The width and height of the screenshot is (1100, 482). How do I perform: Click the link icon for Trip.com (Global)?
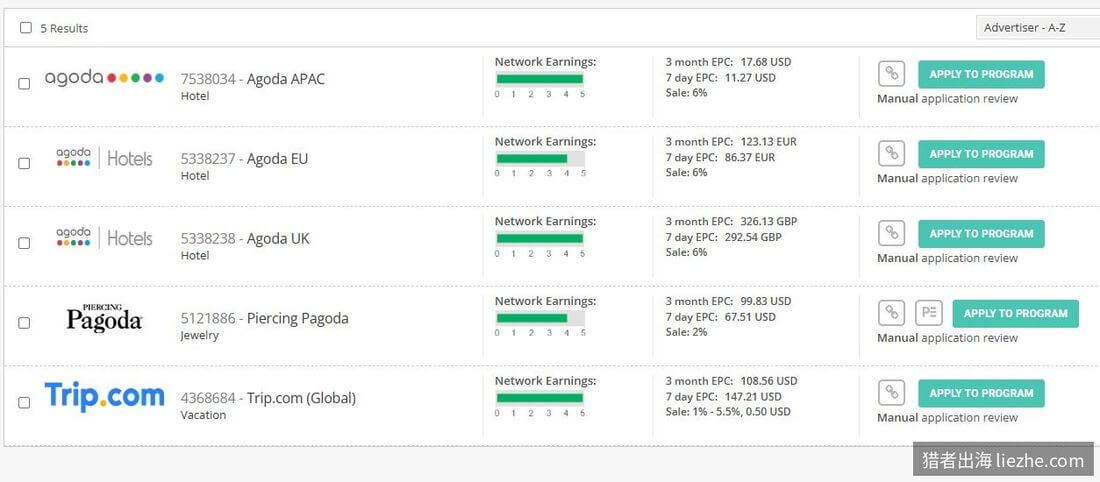coord(891,393)
